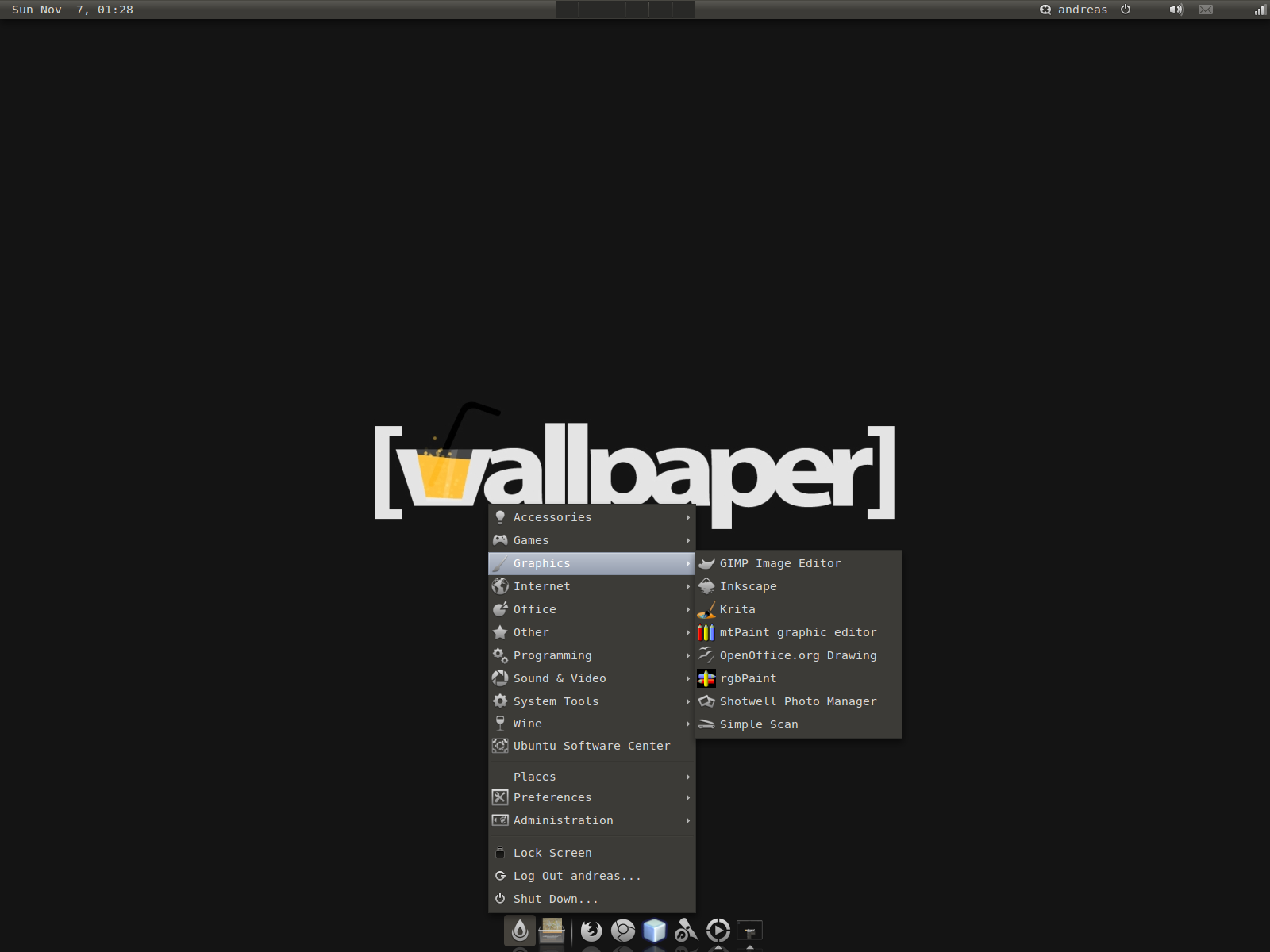Screen dimensions: 1270x952
Task: Open the media player icon in dock
Action: 718,931
